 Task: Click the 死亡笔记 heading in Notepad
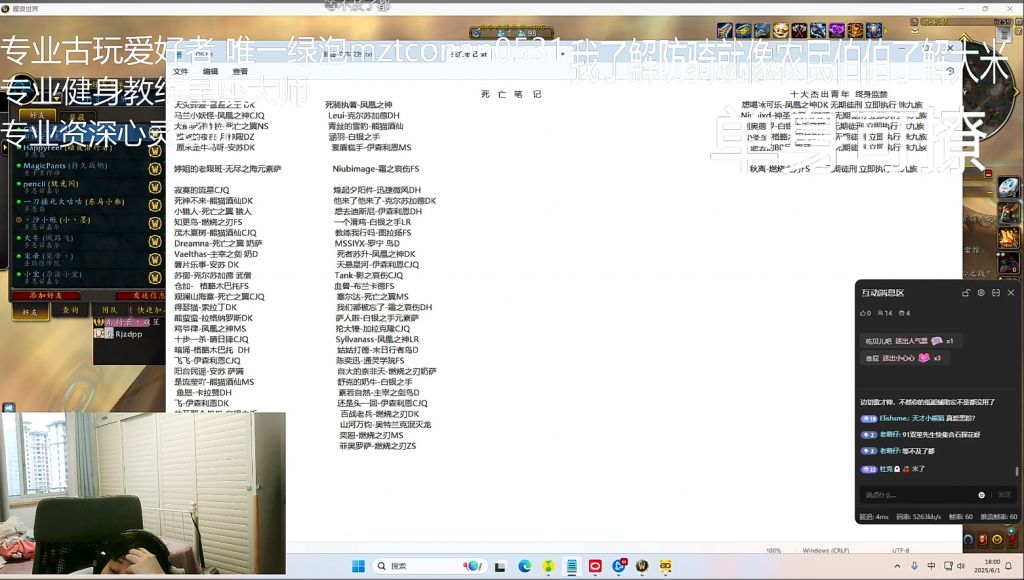[x=511, y=94]
